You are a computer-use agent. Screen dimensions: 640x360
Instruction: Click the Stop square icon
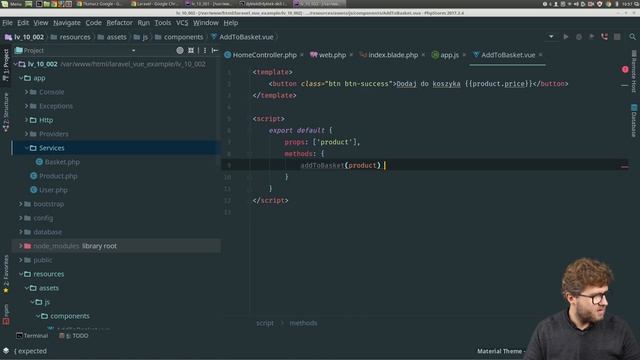(617, 37)
